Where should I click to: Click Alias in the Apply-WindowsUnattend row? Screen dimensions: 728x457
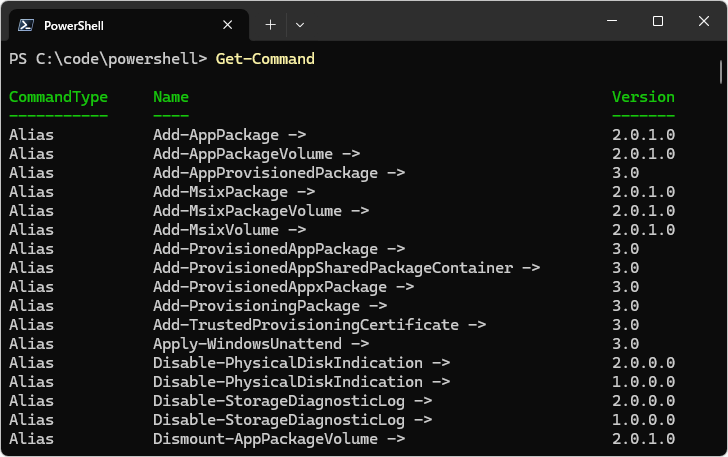click(x=32, y=344)
